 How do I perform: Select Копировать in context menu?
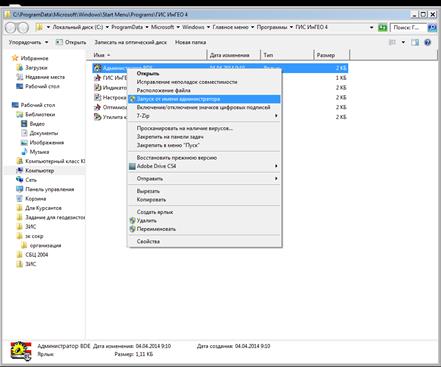[204, 200]
